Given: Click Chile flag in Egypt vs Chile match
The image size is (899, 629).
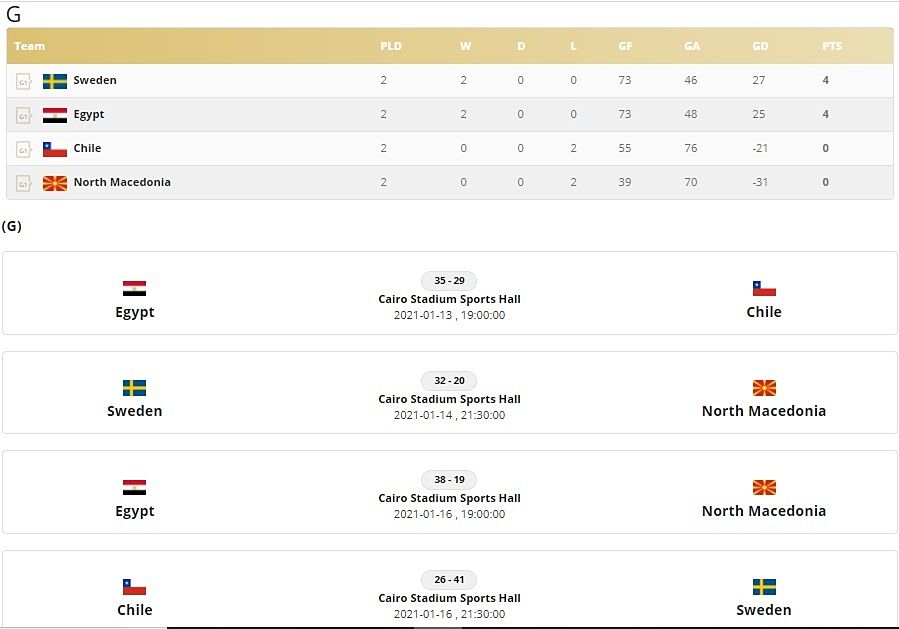Looking at the screenshot, I should [764, 289].
